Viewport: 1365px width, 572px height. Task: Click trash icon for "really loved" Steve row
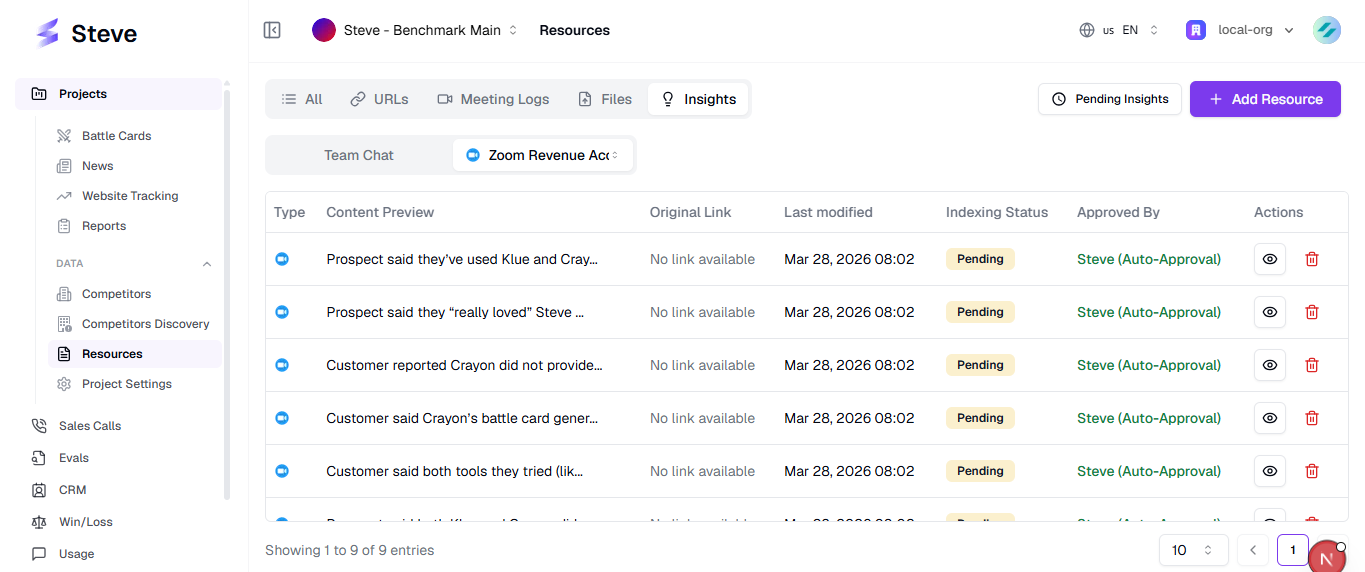1312,312
